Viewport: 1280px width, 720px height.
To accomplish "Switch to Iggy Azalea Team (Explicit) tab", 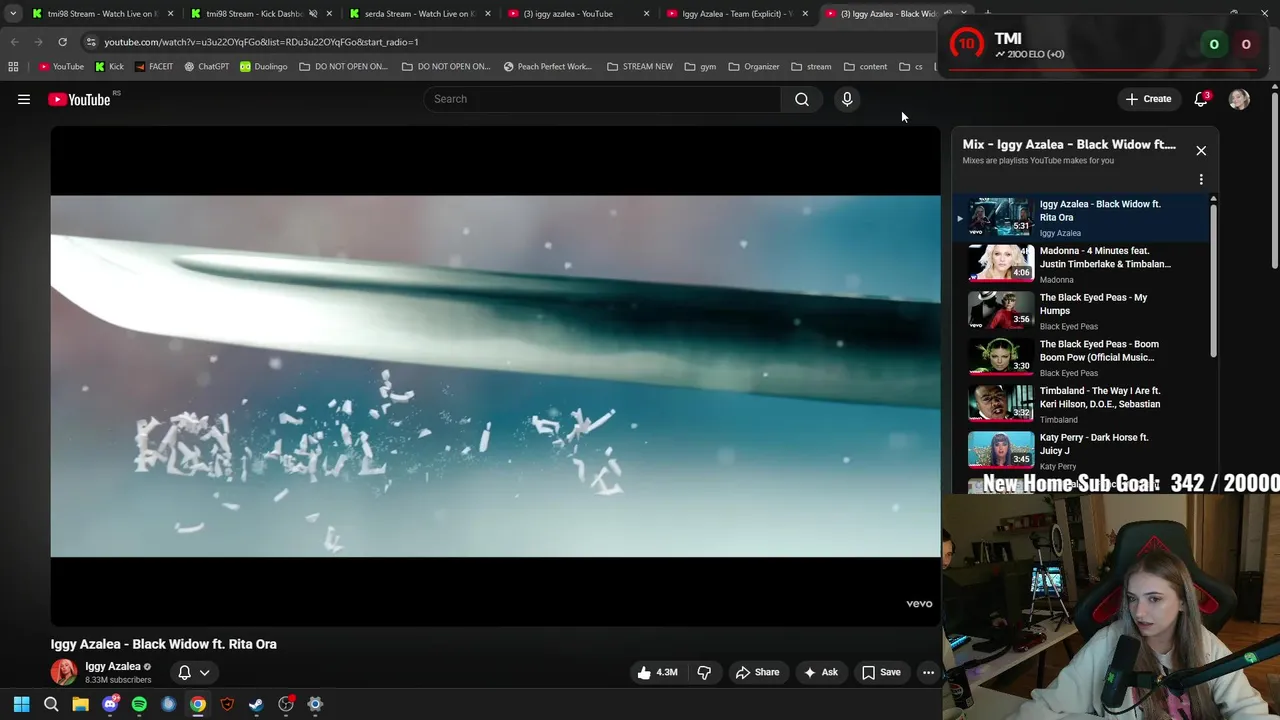I will tap(736, 14).
